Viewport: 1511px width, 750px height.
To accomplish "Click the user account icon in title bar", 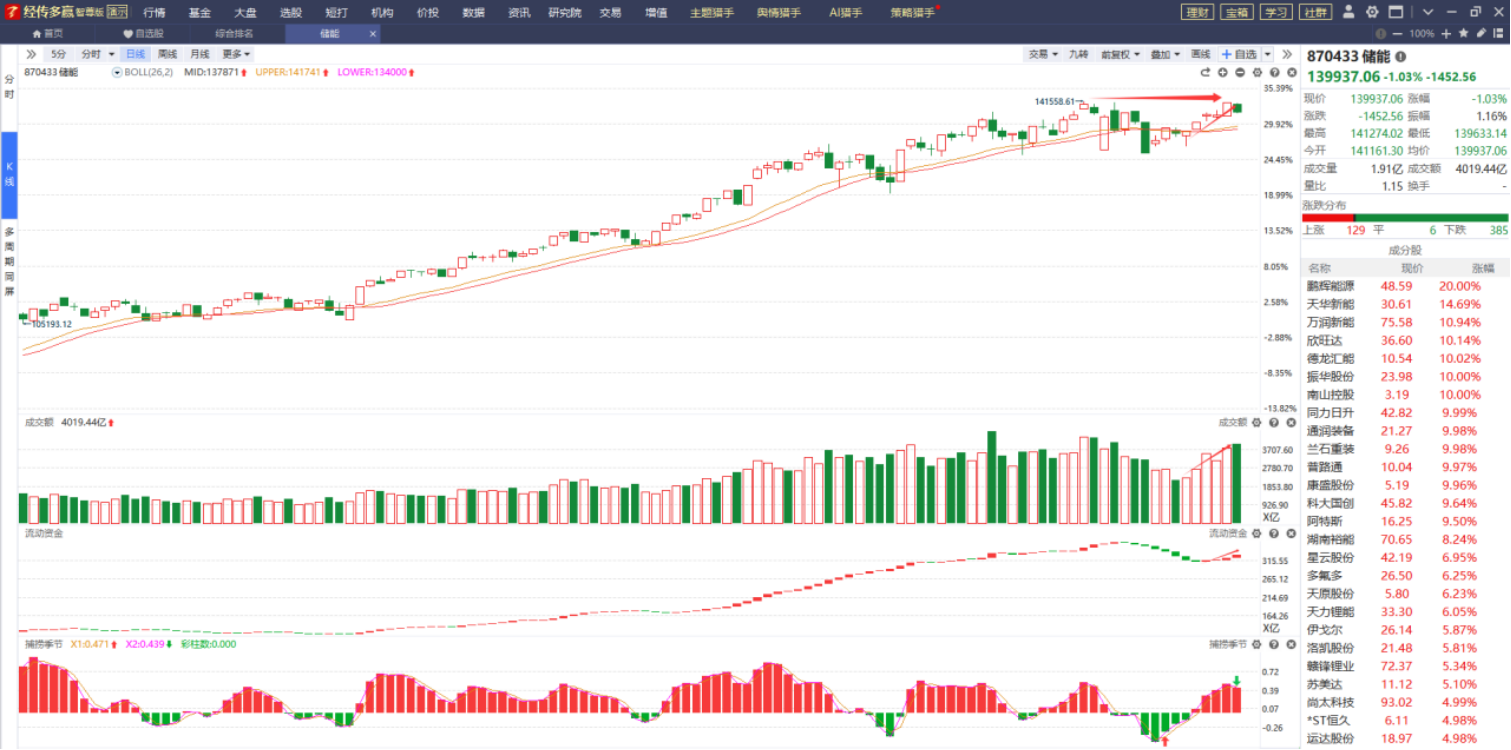I will click(x=1349, y=12).
